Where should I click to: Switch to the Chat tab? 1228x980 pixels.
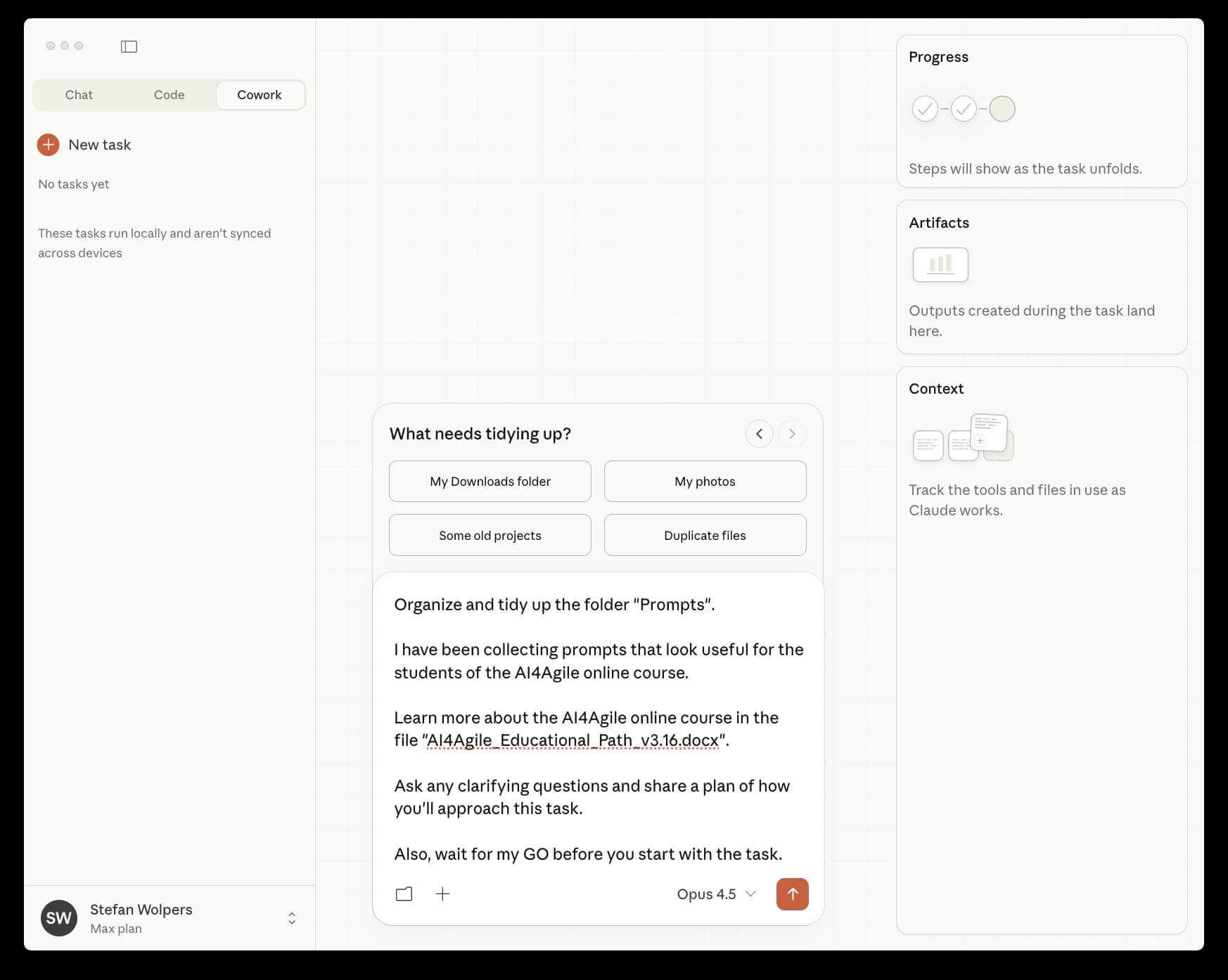point(79,94)
